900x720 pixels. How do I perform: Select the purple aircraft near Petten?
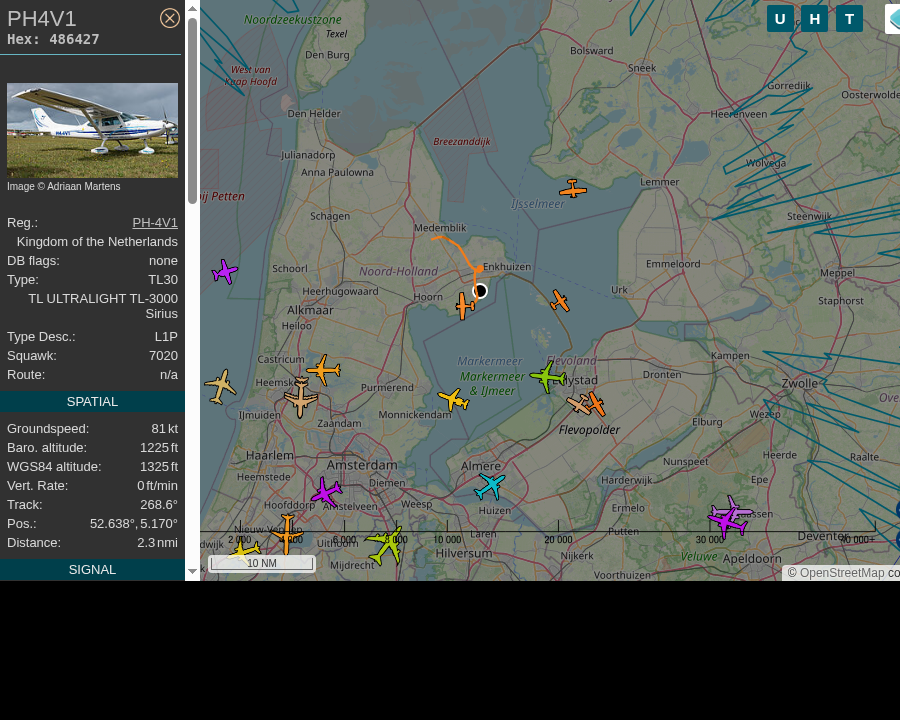point(224,272)
